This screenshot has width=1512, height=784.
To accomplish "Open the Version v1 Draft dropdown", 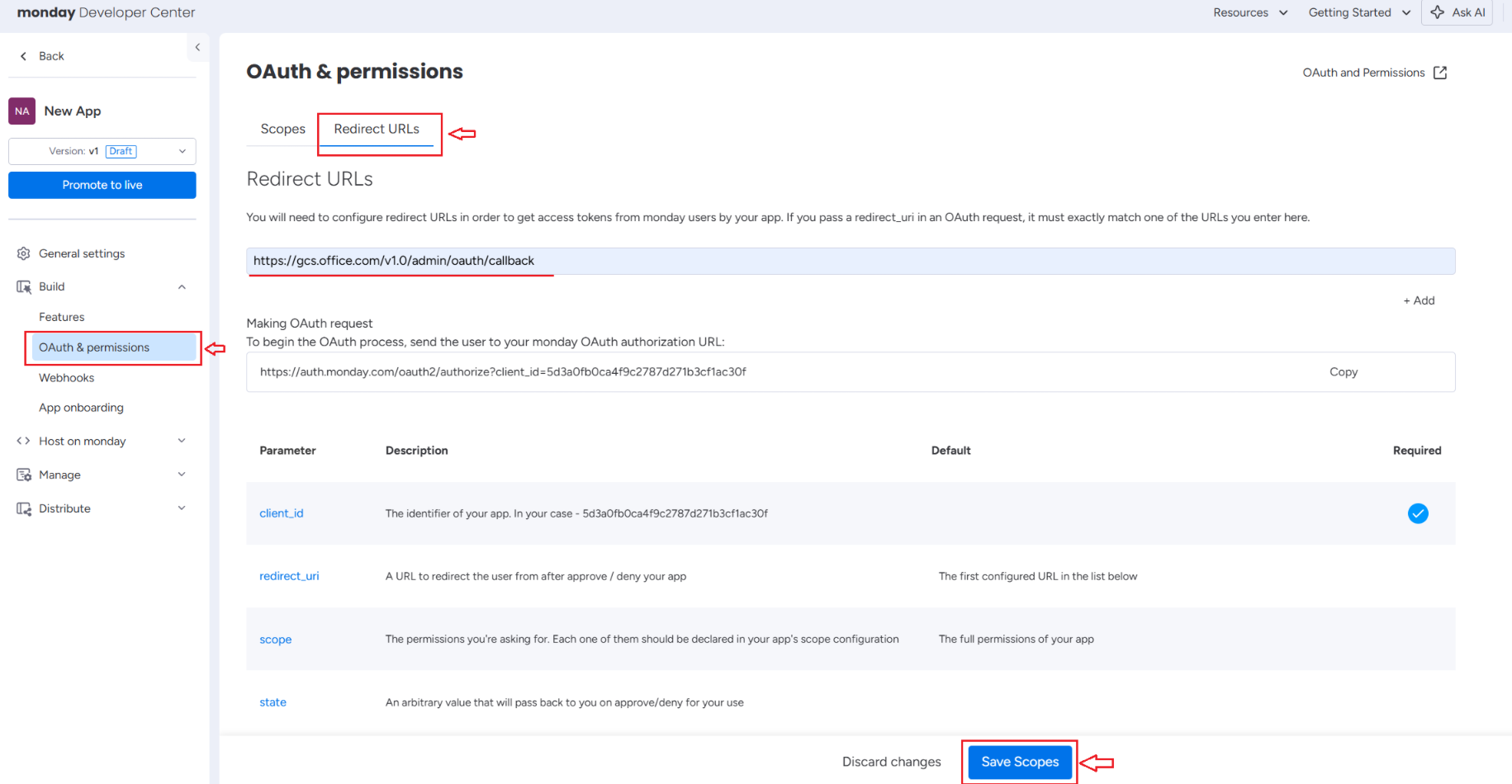I will tap(102, 151).
